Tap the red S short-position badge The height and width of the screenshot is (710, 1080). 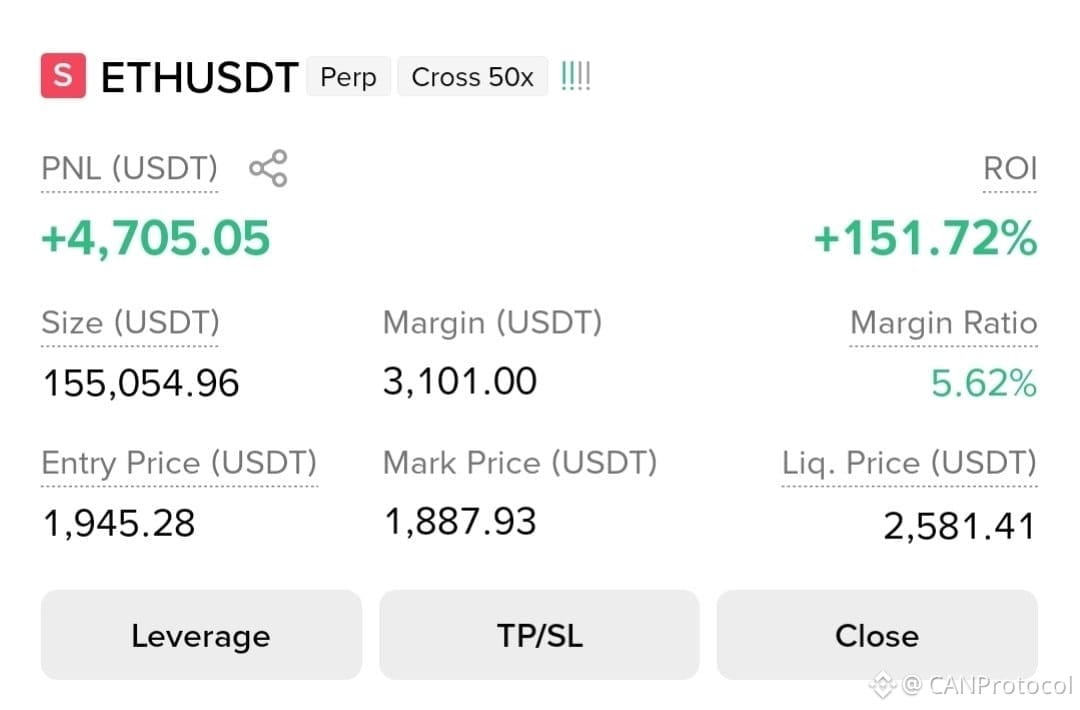point(63,76)
